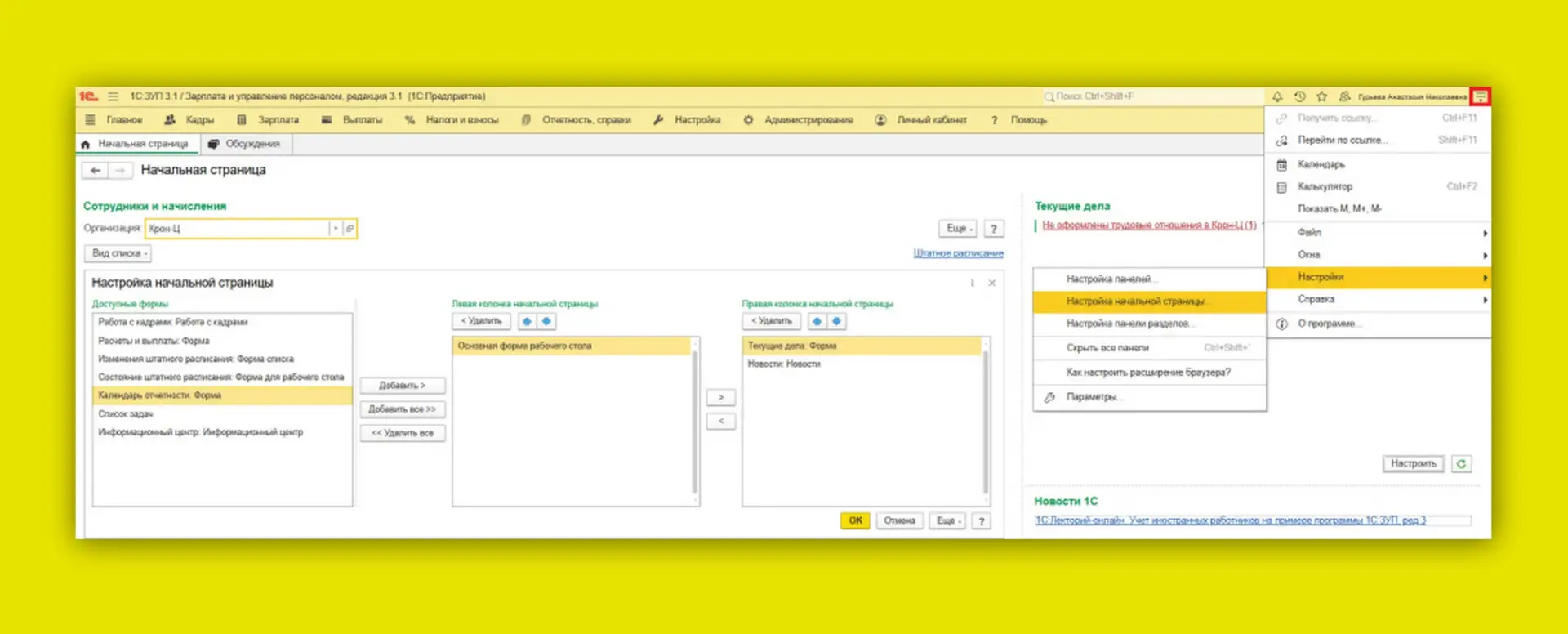Open the Налоги и взносы section
The image size is (1568, 634).
[452, 120]
